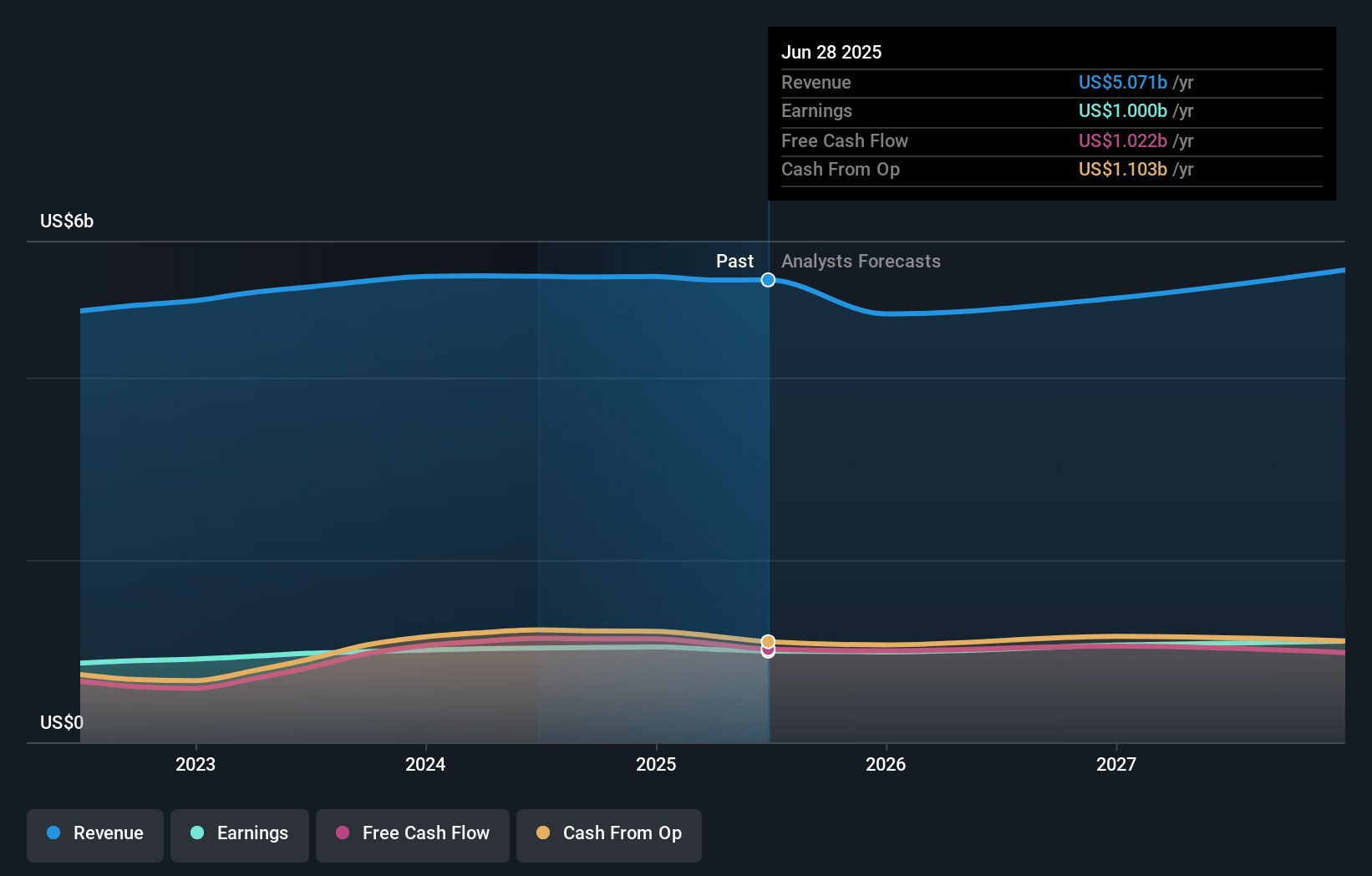Viewport: 1372px width, 876px height.
Task: Click the Earnings row label in tooltip
Action: coord(817,110)
